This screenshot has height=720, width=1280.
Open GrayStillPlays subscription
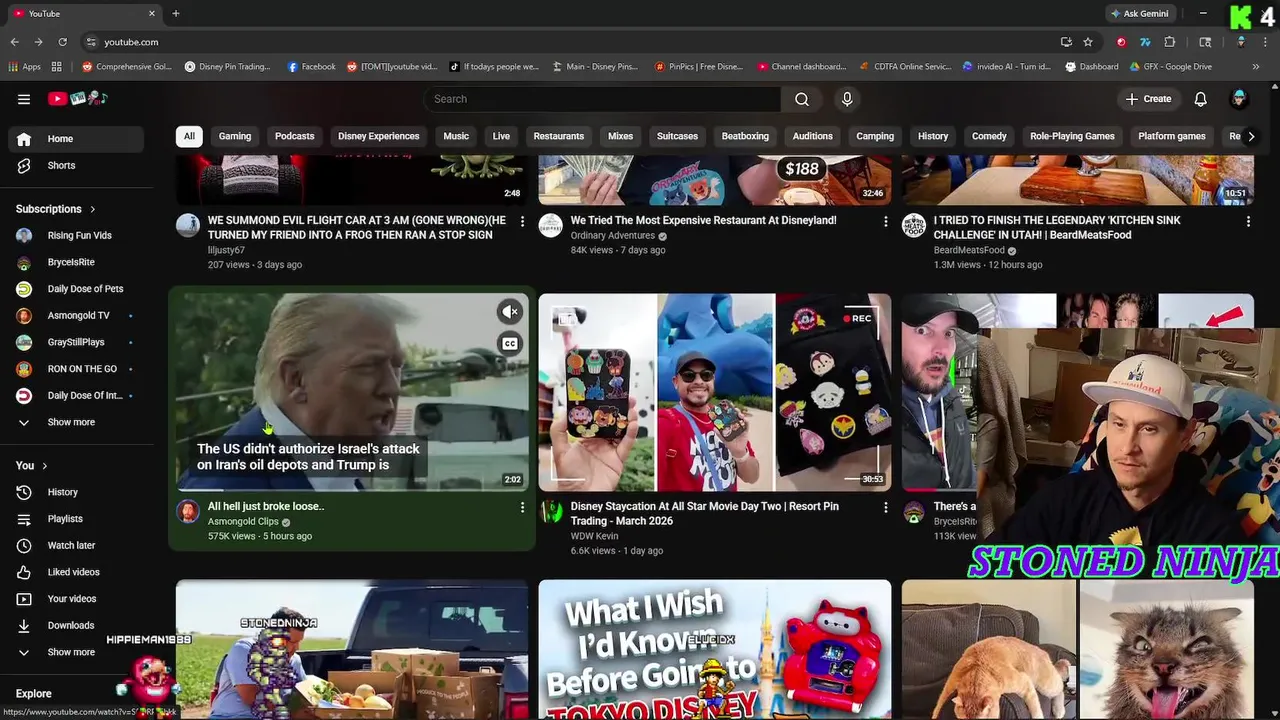click(x=76, y=342)
